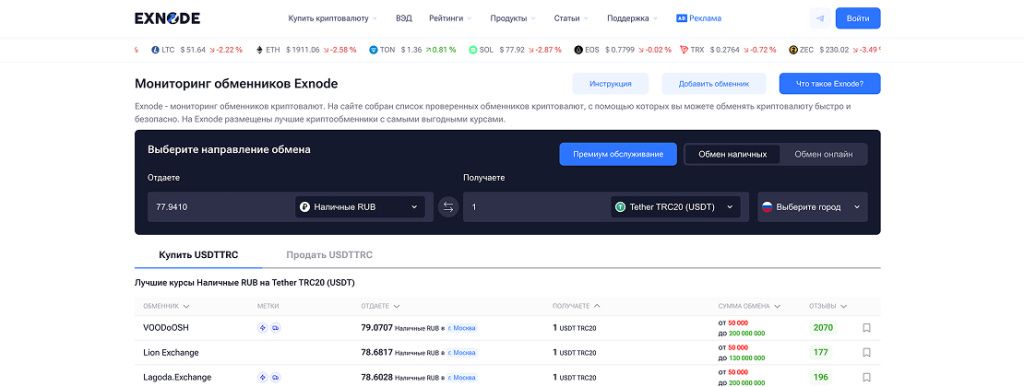
Task: Click the Премиум обслуживание button
Action: 618,154
